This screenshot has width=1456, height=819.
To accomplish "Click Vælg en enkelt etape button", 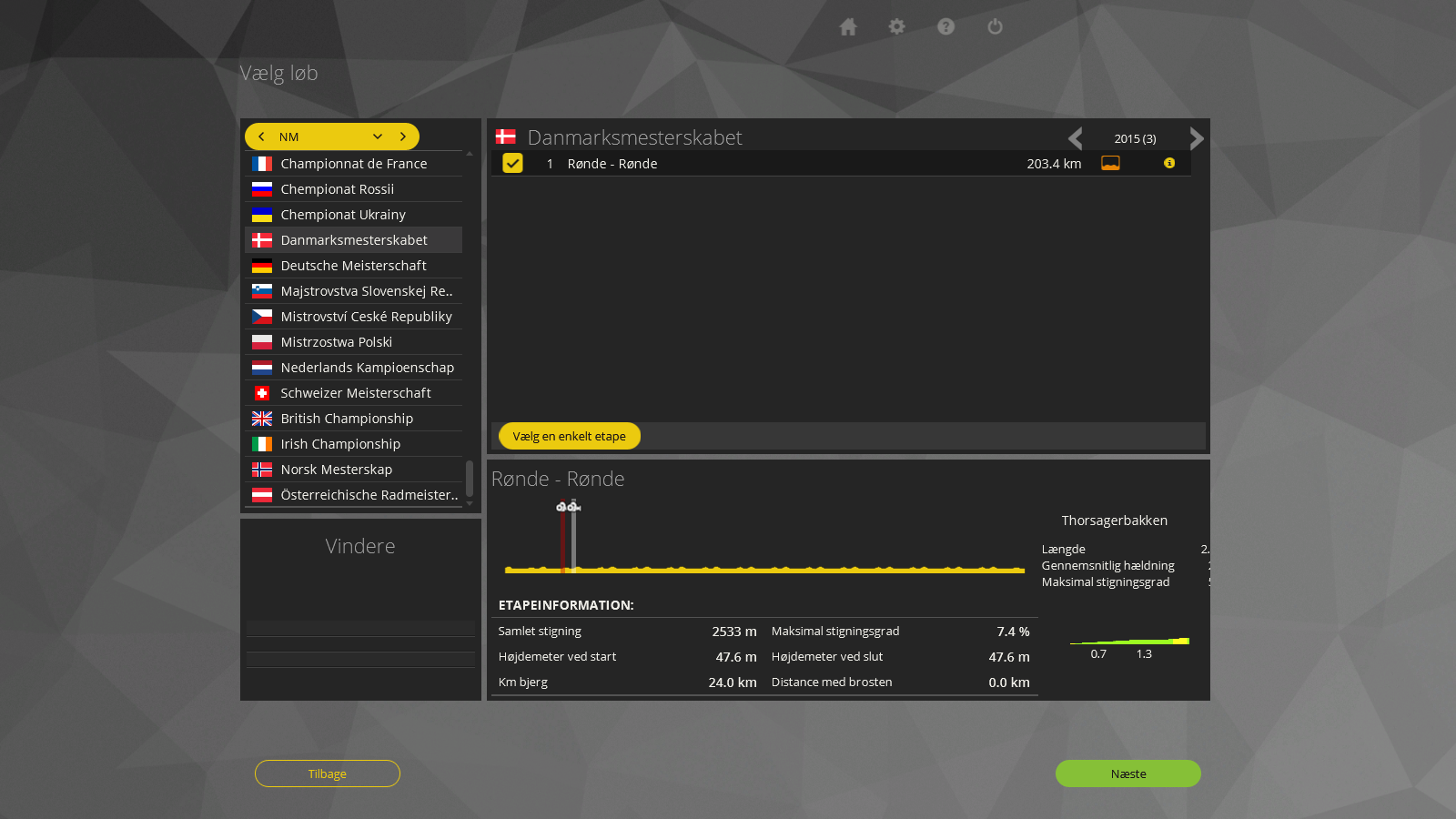I will click(x=570, y=436).
